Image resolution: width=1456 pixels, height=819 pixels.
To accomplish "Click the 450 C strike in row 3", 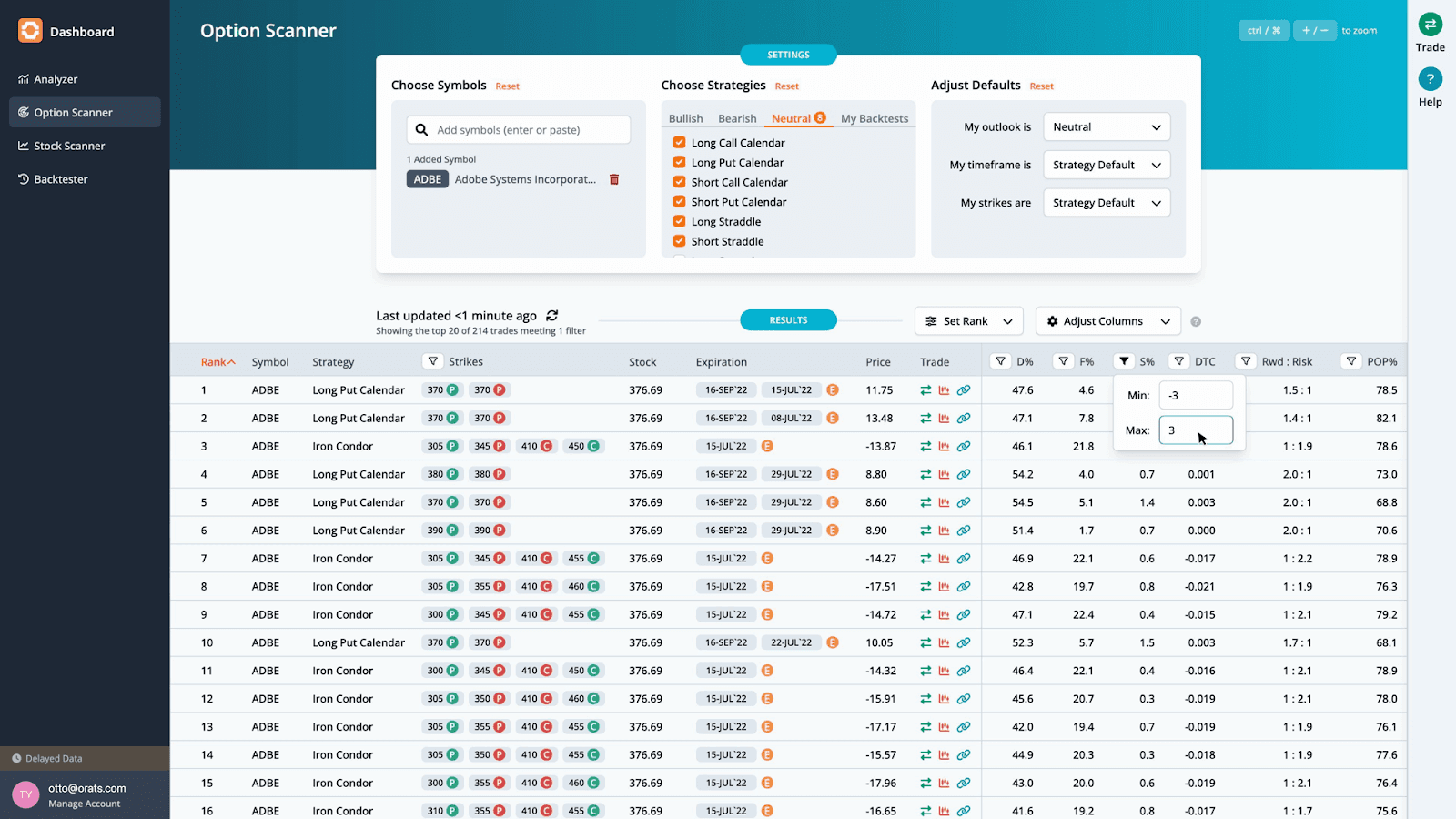I will click(x=583, y=447).
